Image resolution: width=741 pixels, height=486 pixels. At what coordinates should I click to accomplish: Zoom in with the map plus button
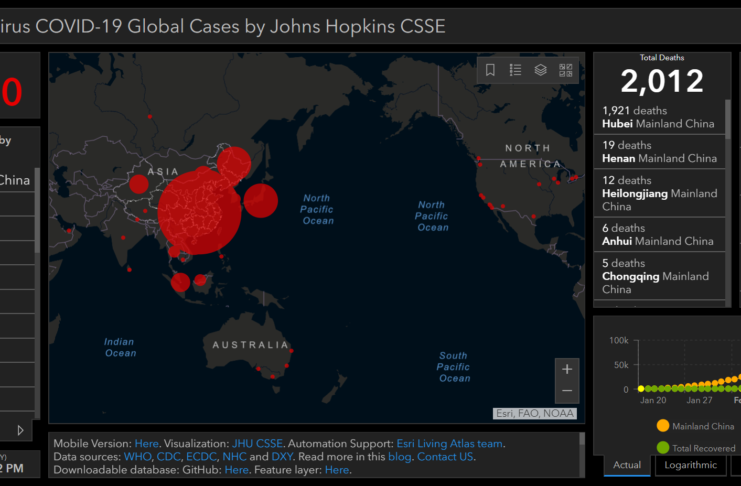(567, 369)
